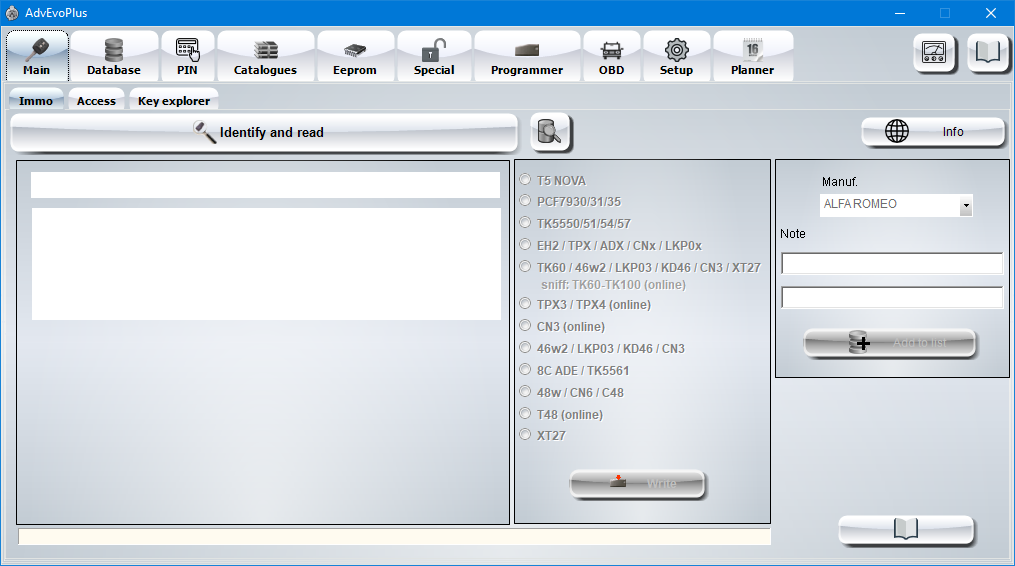Select the CN3 (online) radio option

(x=525, y=326)
